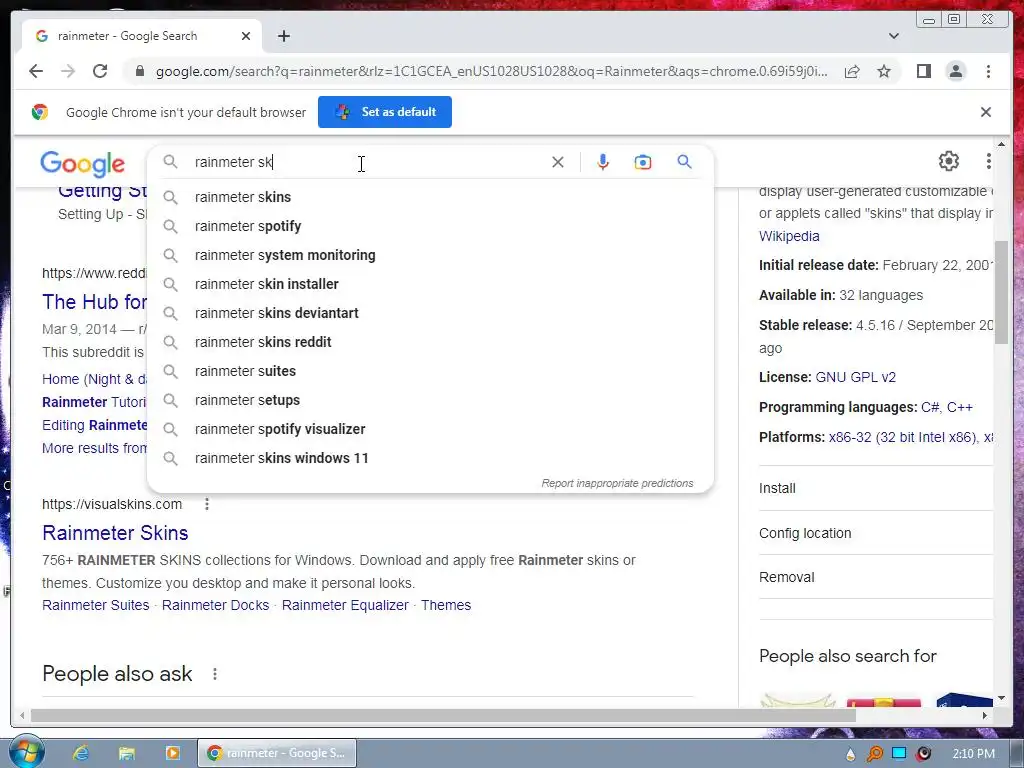Open Chrome's three-dot menu
The image size is (1024, 768).
988,71
